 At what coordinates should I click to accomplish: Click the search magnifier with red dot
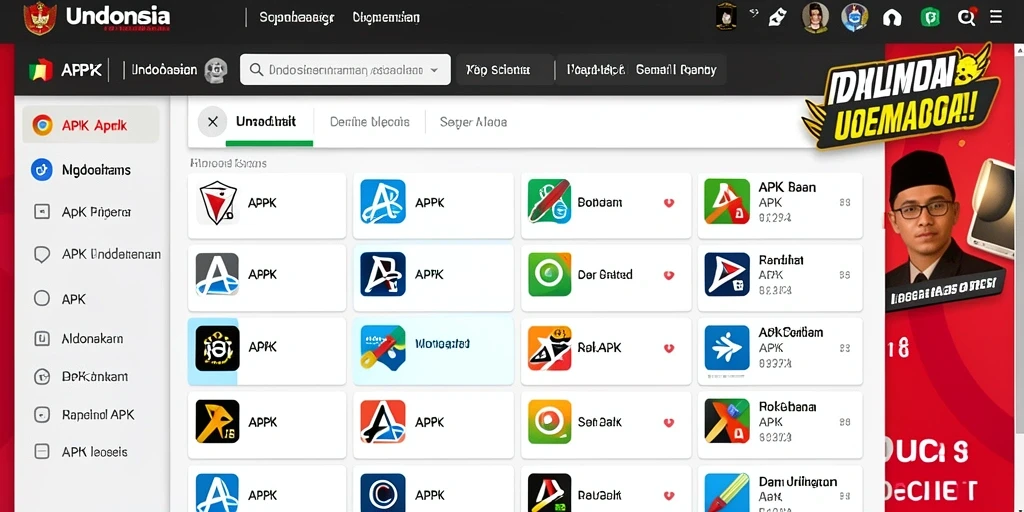pyautogui.click(x=967, y=17)
